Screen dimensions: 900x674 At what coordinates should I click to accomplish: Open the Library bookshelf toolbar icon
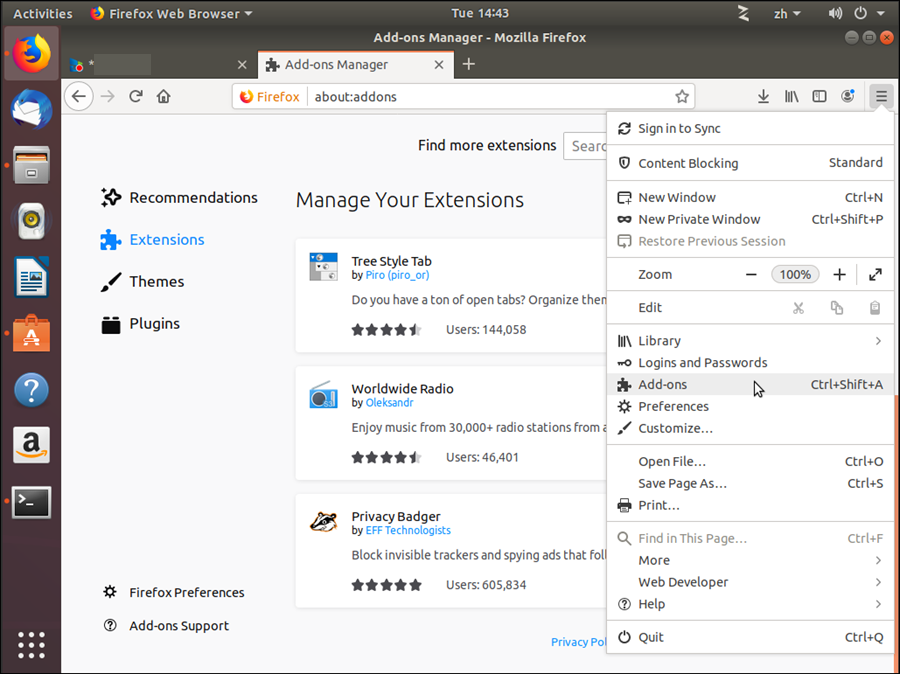(791, 97)
